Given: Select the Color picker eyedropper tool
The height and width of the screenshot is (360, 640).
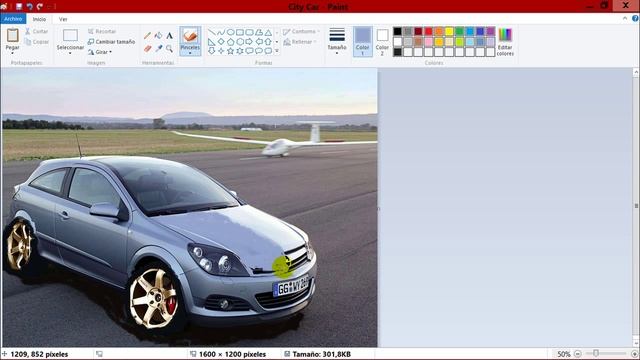Looking at the screenshot, I should point(158,49).
